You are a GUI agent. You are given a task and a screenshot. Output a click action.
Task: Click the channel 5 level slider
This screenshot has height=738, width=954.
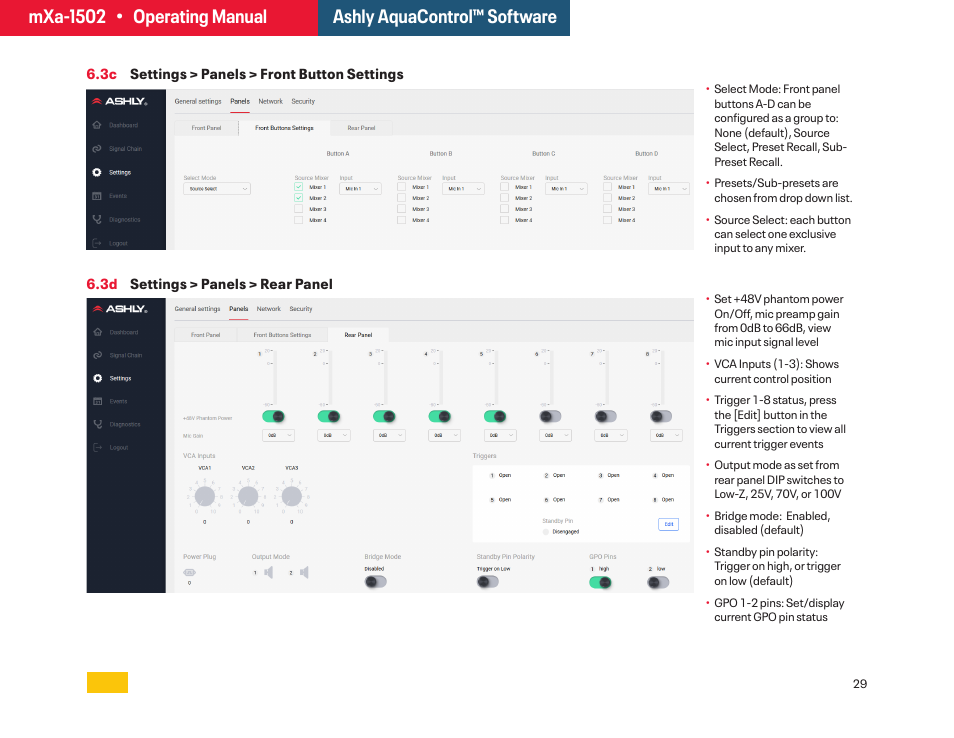coord(496,377)
